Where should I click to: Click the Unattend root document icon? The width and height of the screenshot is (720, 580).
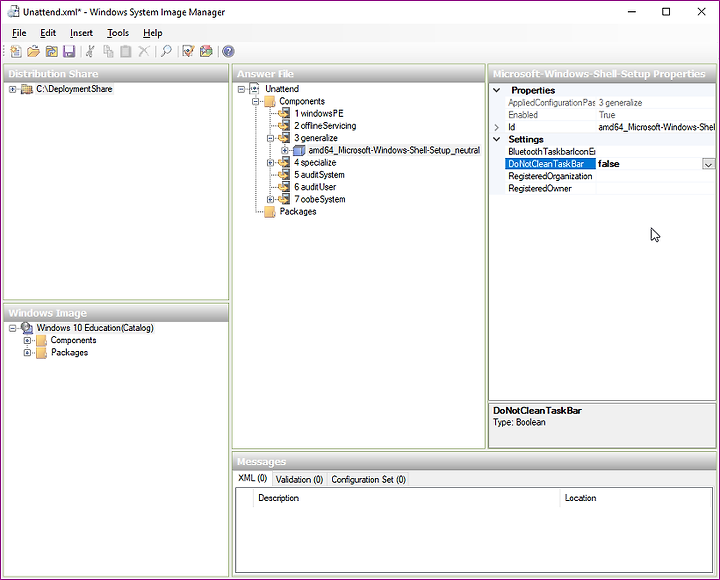[254, 89]
